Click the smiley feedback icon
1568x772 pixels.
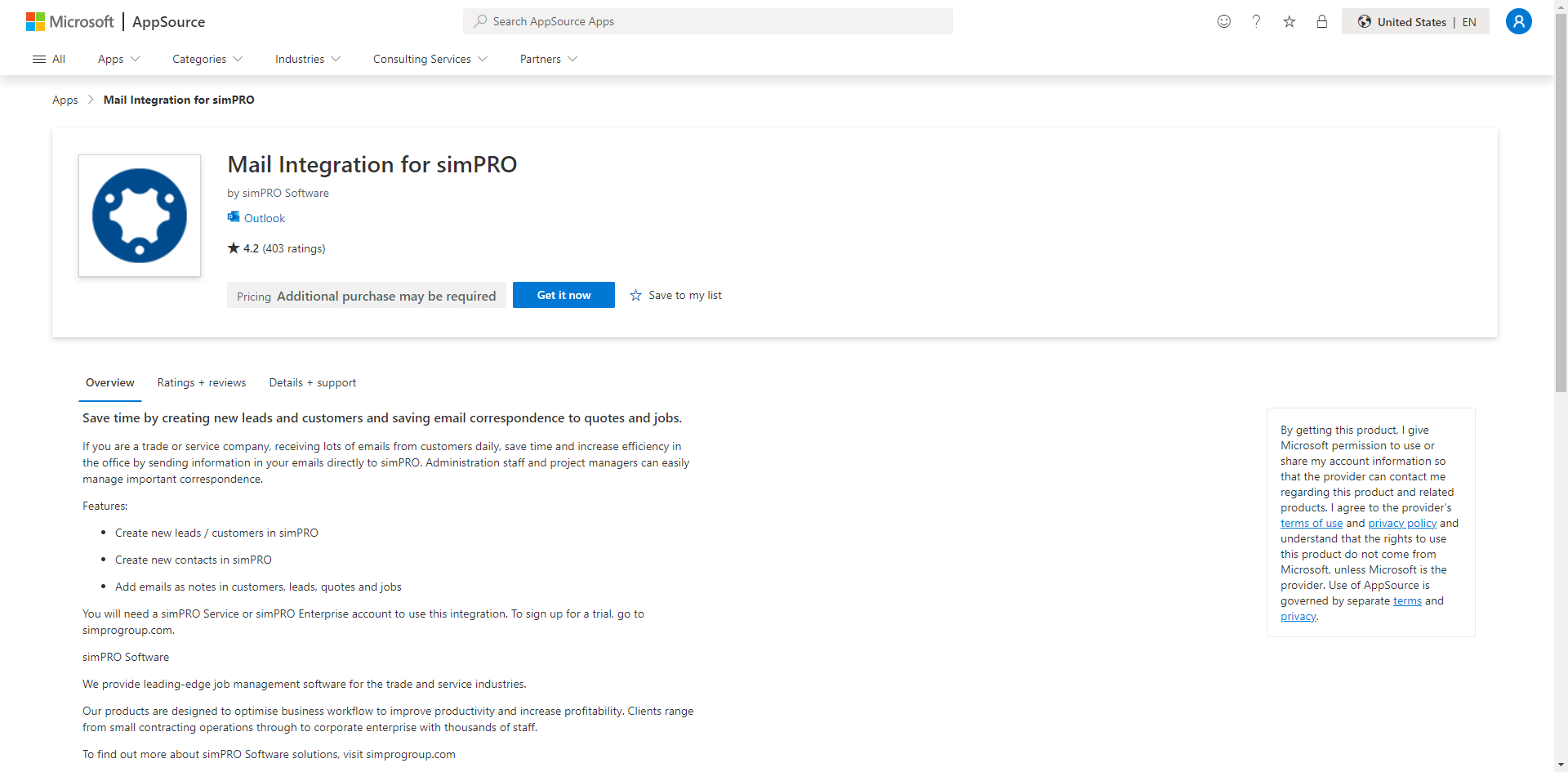(1223, 21)
